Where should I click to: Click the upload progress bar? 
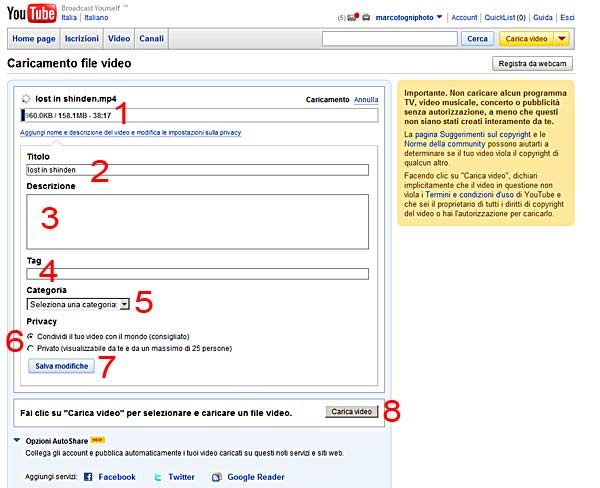[199, 116]
